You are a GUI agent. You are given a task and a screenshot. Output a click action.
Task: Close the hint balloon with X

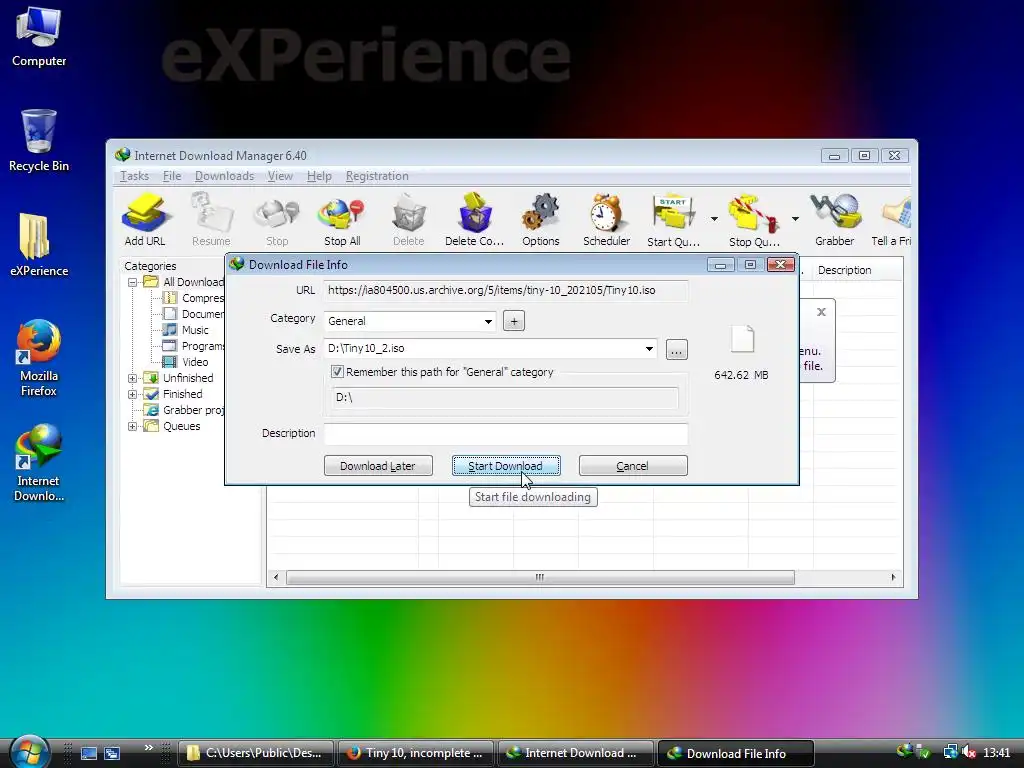[821, 312]
